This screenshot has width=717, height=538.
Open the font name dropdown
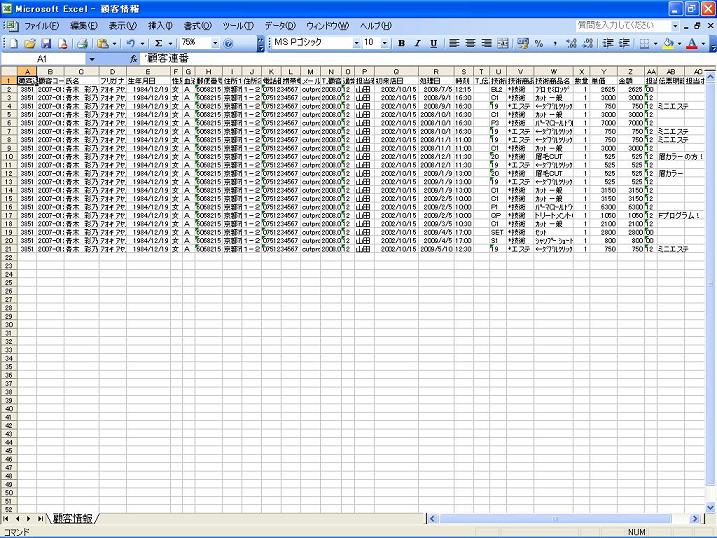[x=356, y=43]
